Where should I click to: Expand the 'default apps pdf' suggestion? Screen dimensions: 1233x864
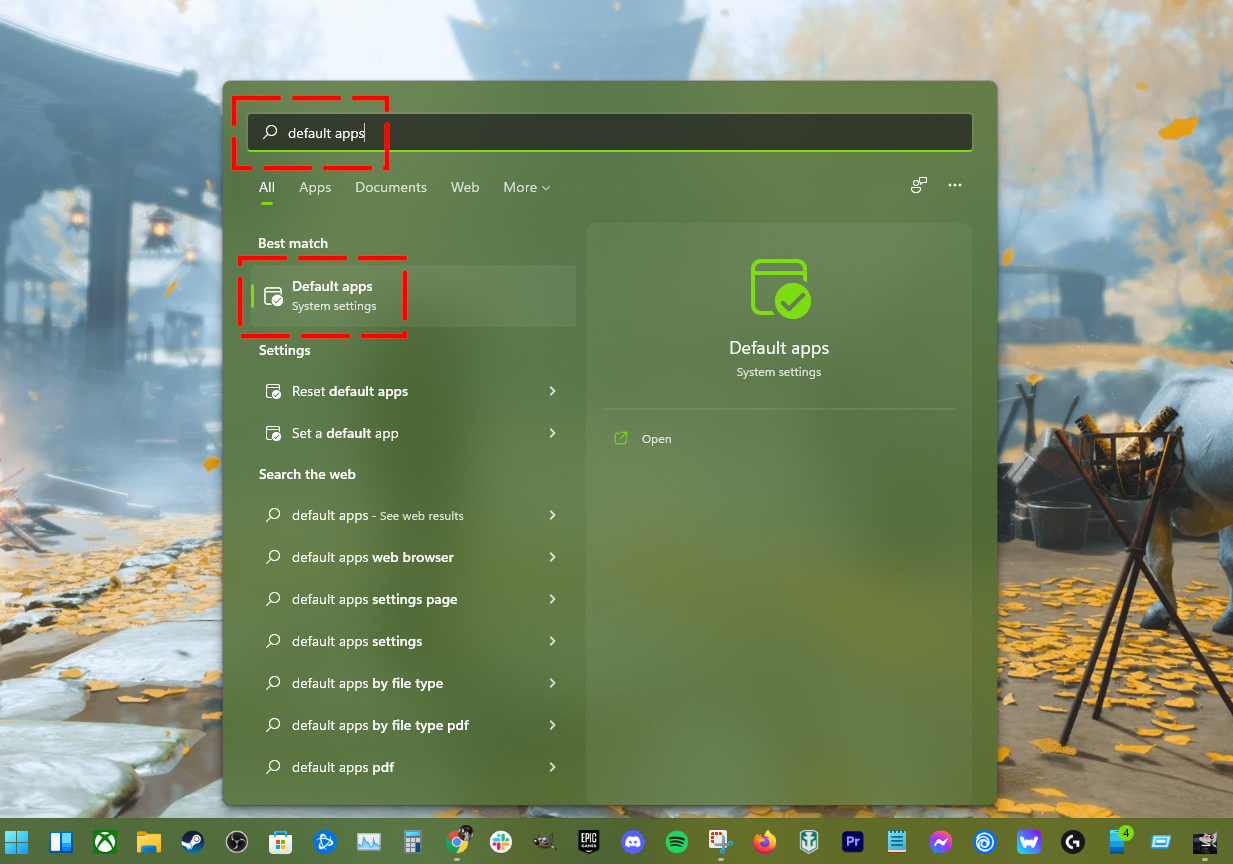click(x=552, y=767)
